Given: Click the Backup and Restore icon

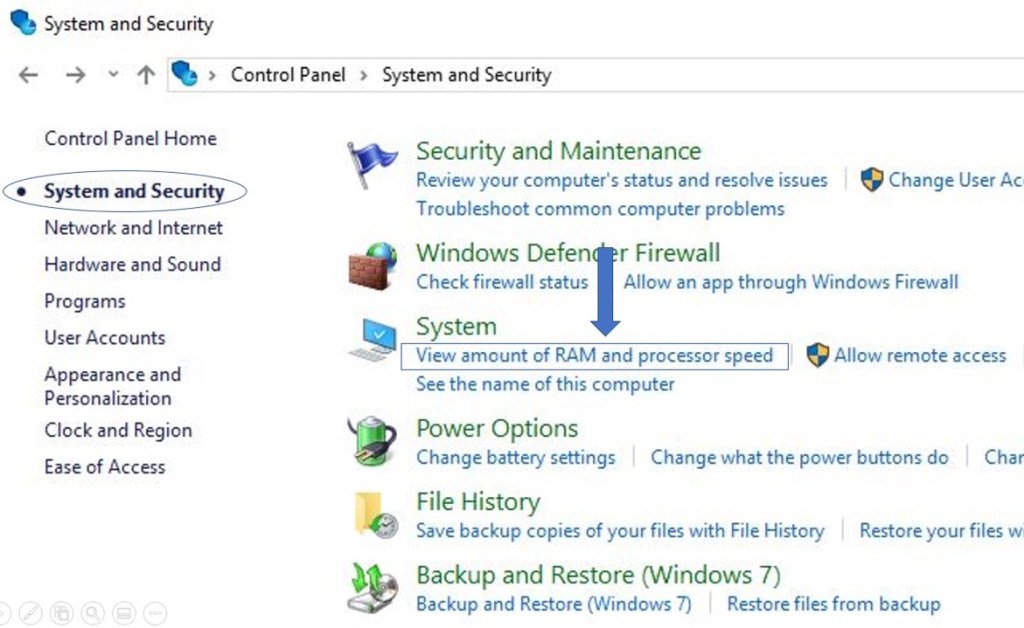Looking at the screenshot, I should [x=372, y=588].
